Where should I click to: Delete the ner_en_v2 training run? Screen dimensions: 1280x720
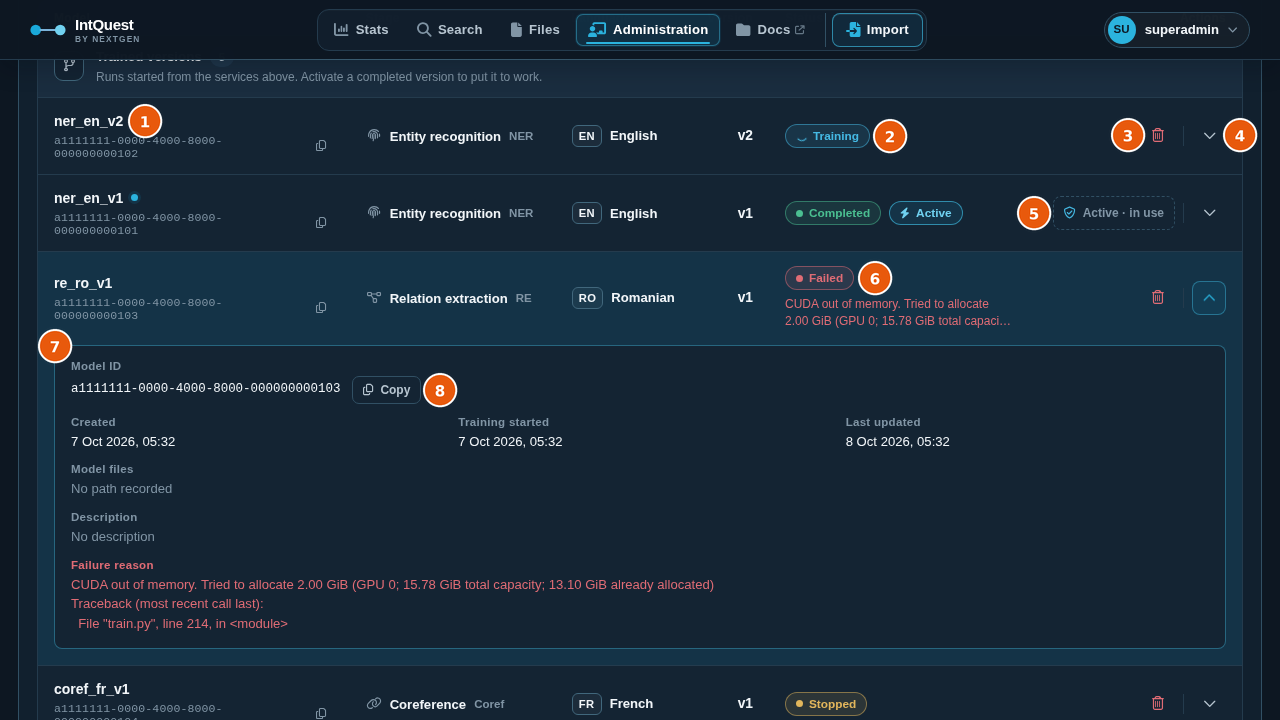point(1158,135)
